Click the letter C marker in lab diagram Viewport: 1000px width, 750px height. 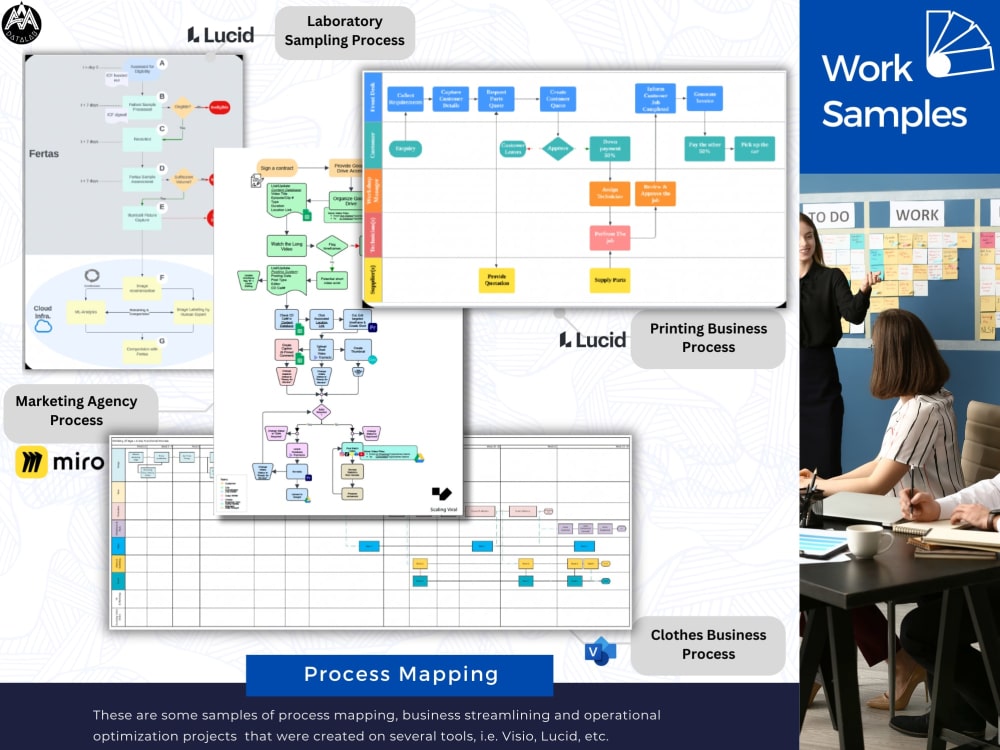[162, 129]
